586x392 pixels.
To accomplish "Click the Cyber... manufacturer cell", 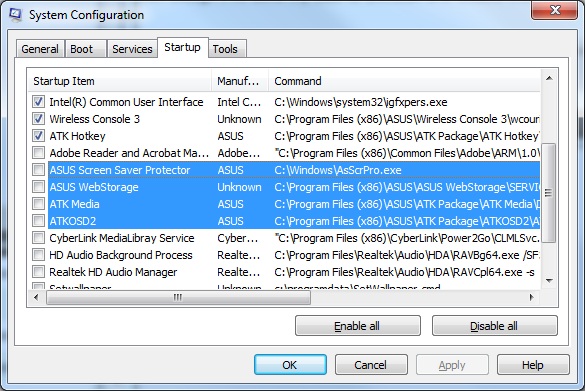I will tap(238, 238).
